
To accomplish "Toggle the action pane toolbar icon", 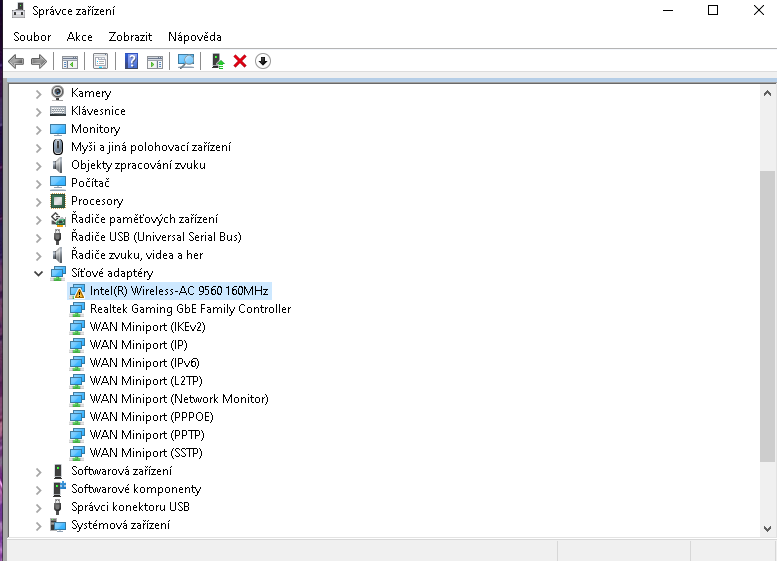I will (x=155, y=62).
